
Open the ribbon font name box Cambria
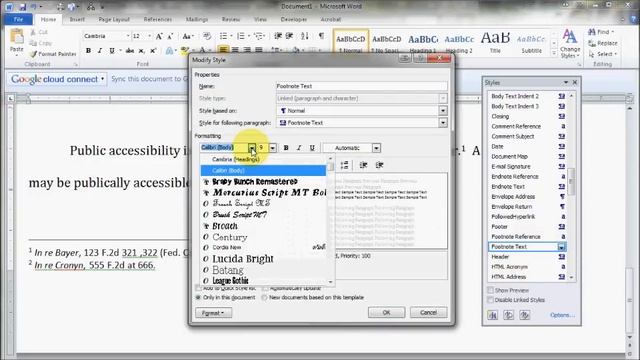[x=106, y=36]
